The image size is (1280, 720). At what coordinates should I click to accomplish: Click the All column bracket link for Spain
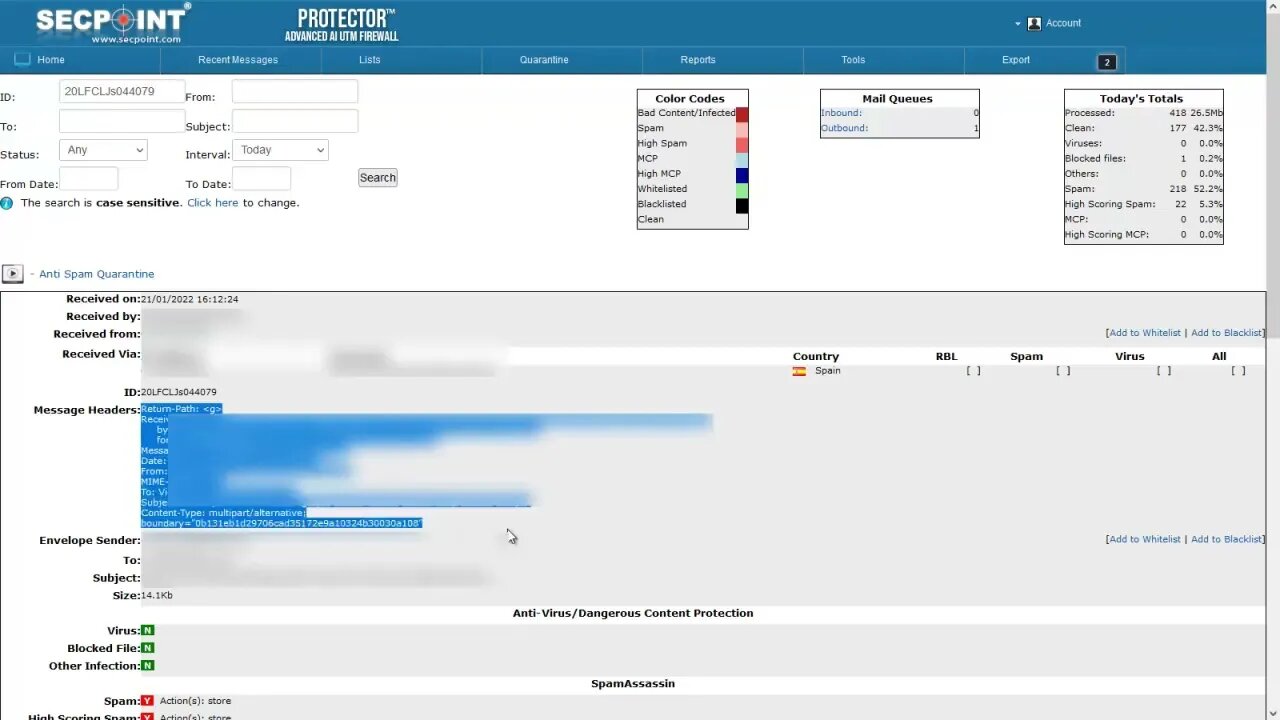click(x=1238, y=371)
